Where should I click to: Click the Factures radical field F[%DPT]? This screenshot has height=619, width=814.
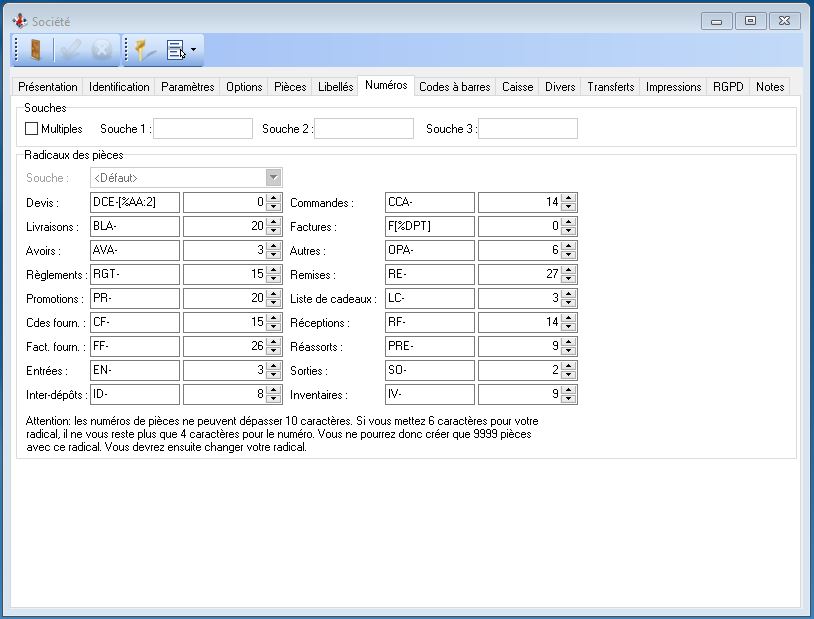click(429, 226)
